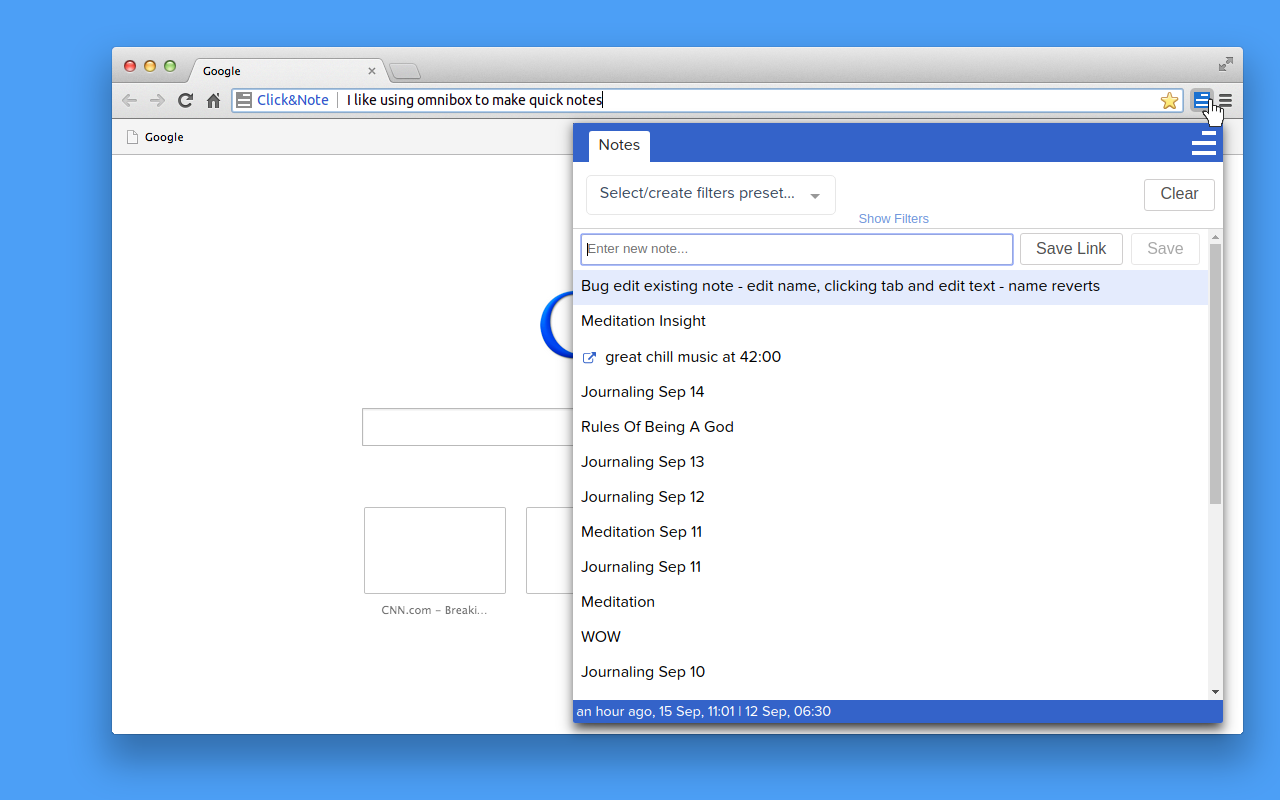Click the red window close button

pos(130,66)
